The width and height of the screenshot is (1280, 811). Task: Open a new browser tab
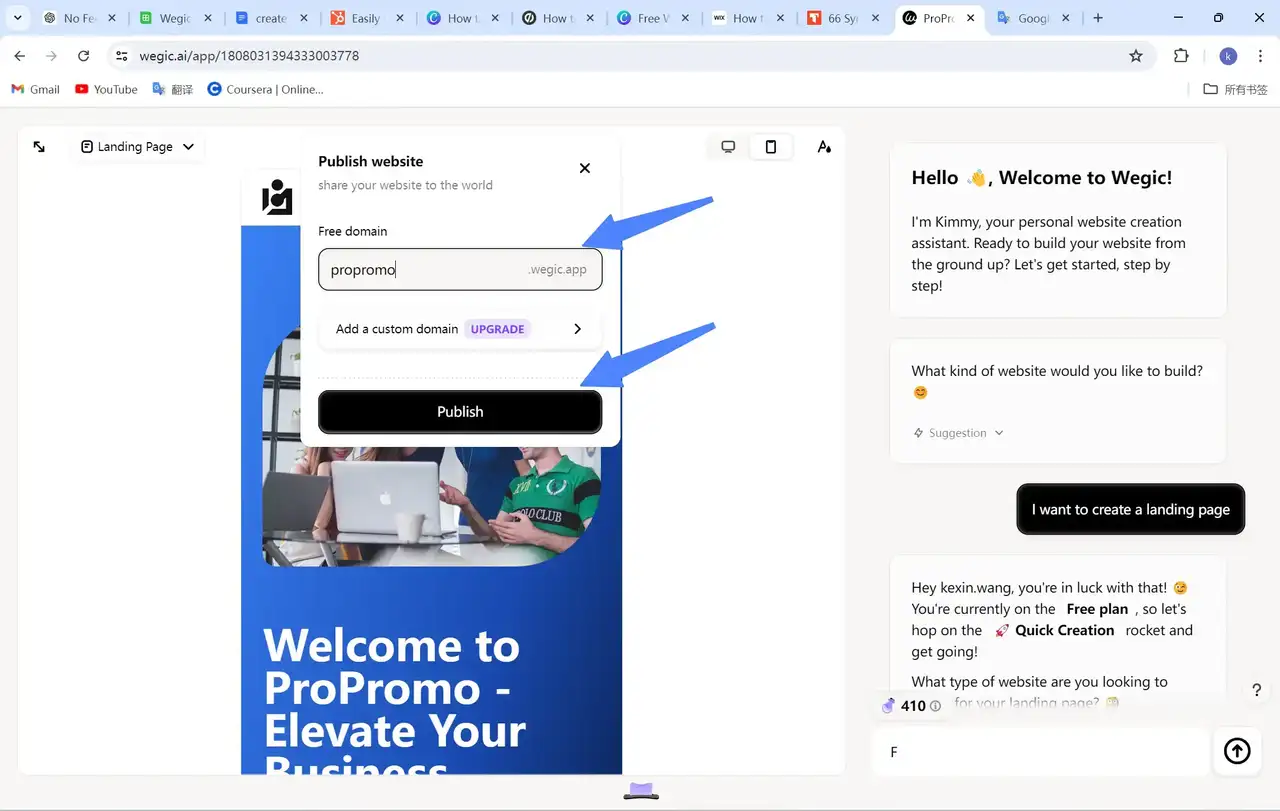1098,18
